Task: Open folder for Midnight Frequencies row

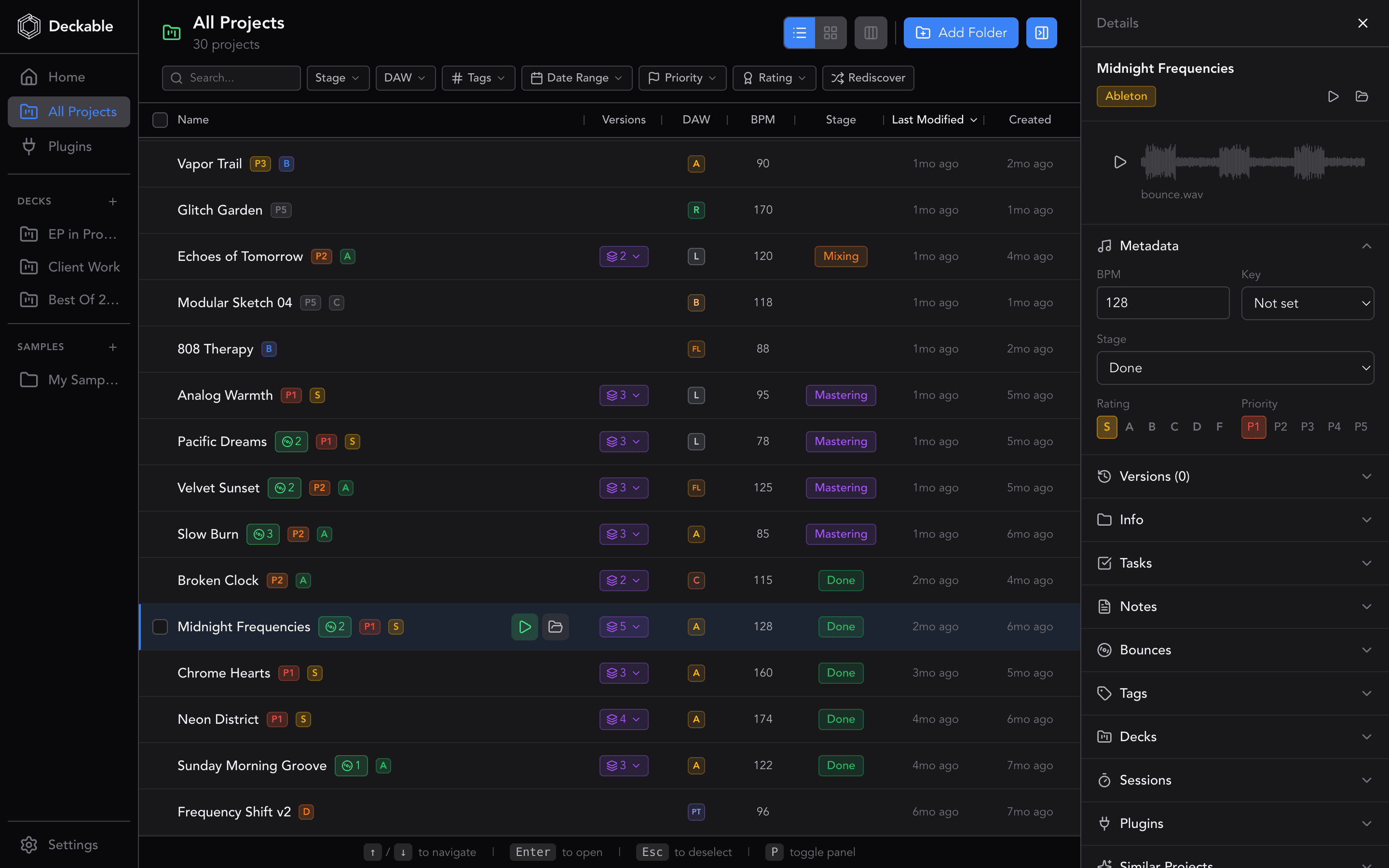Action: point(555,627)
